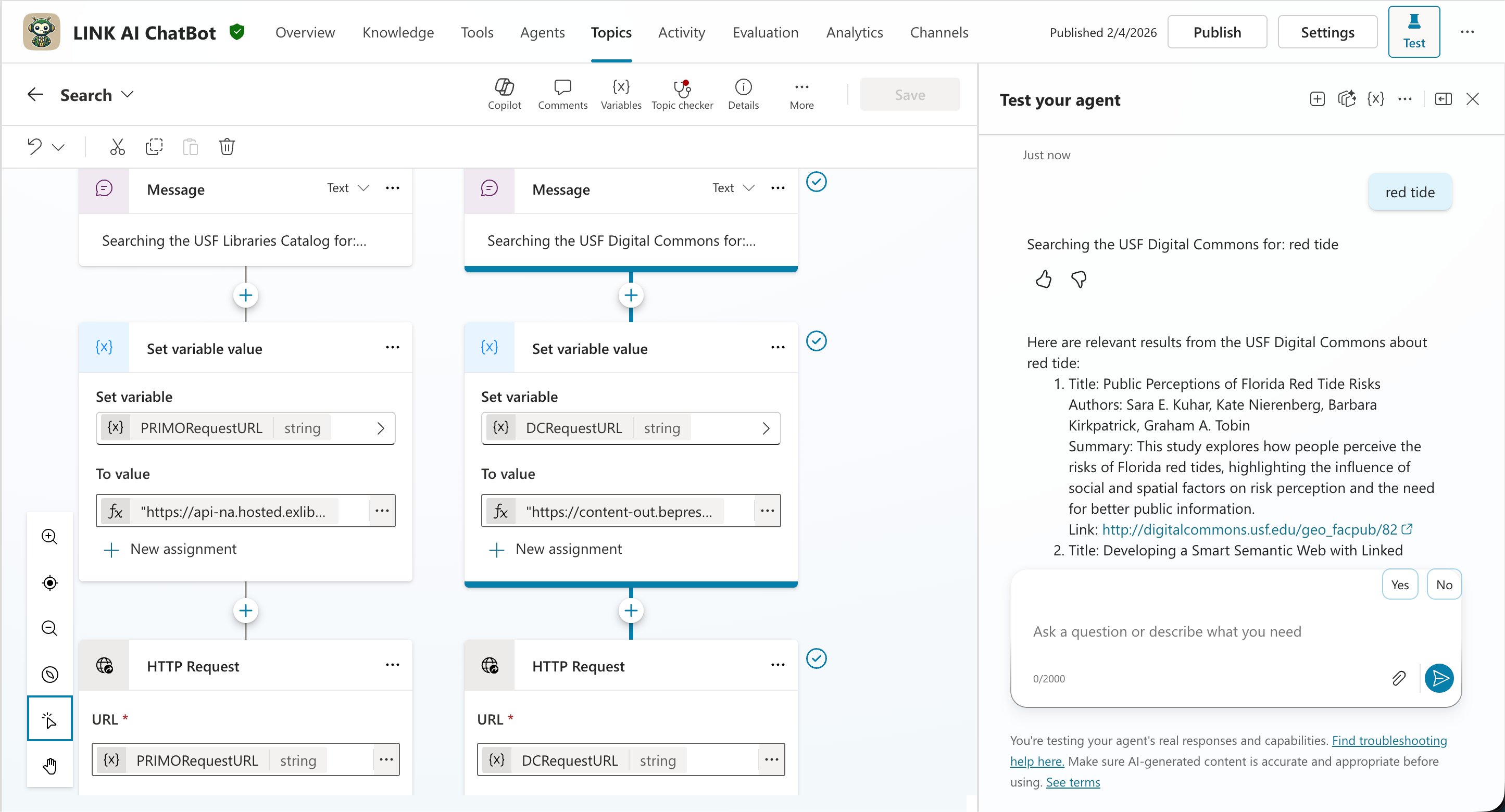Open options for PRIMORequestURL HTTP URL field
The height and width of the screenshot is (812, 1505).
pos(385,759)
